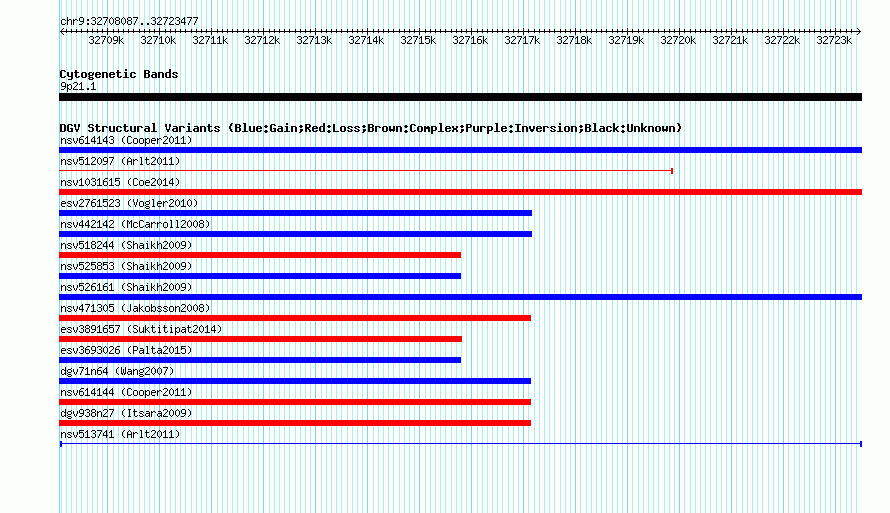Click the blue bar under esv2761523
The height and width of the screenshot is (513, 890).
pos(296,213)
